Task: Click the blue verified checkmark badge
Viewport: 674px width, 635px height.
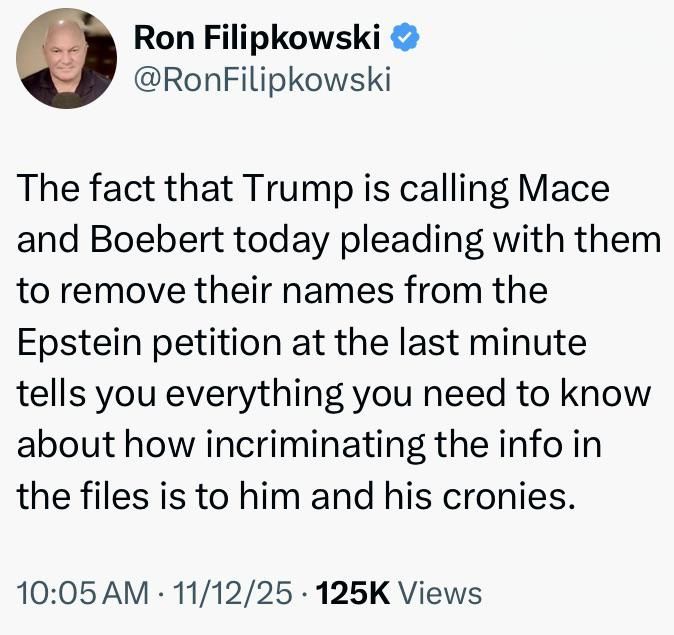Action: pyautogui.click(x=404, y=38)
